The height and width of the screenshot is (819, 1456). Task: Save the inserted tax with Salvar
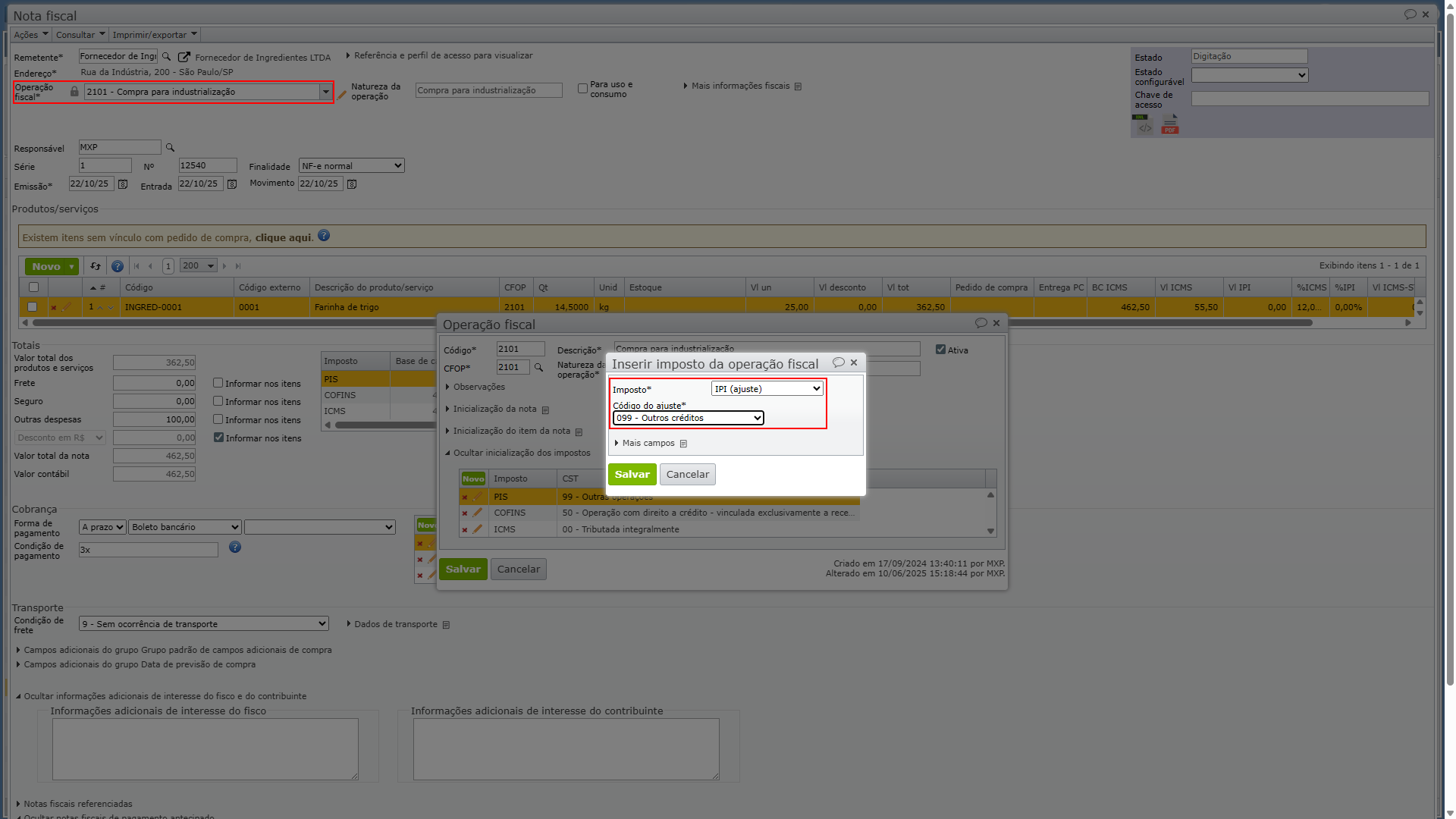click(x=632, y=475)
